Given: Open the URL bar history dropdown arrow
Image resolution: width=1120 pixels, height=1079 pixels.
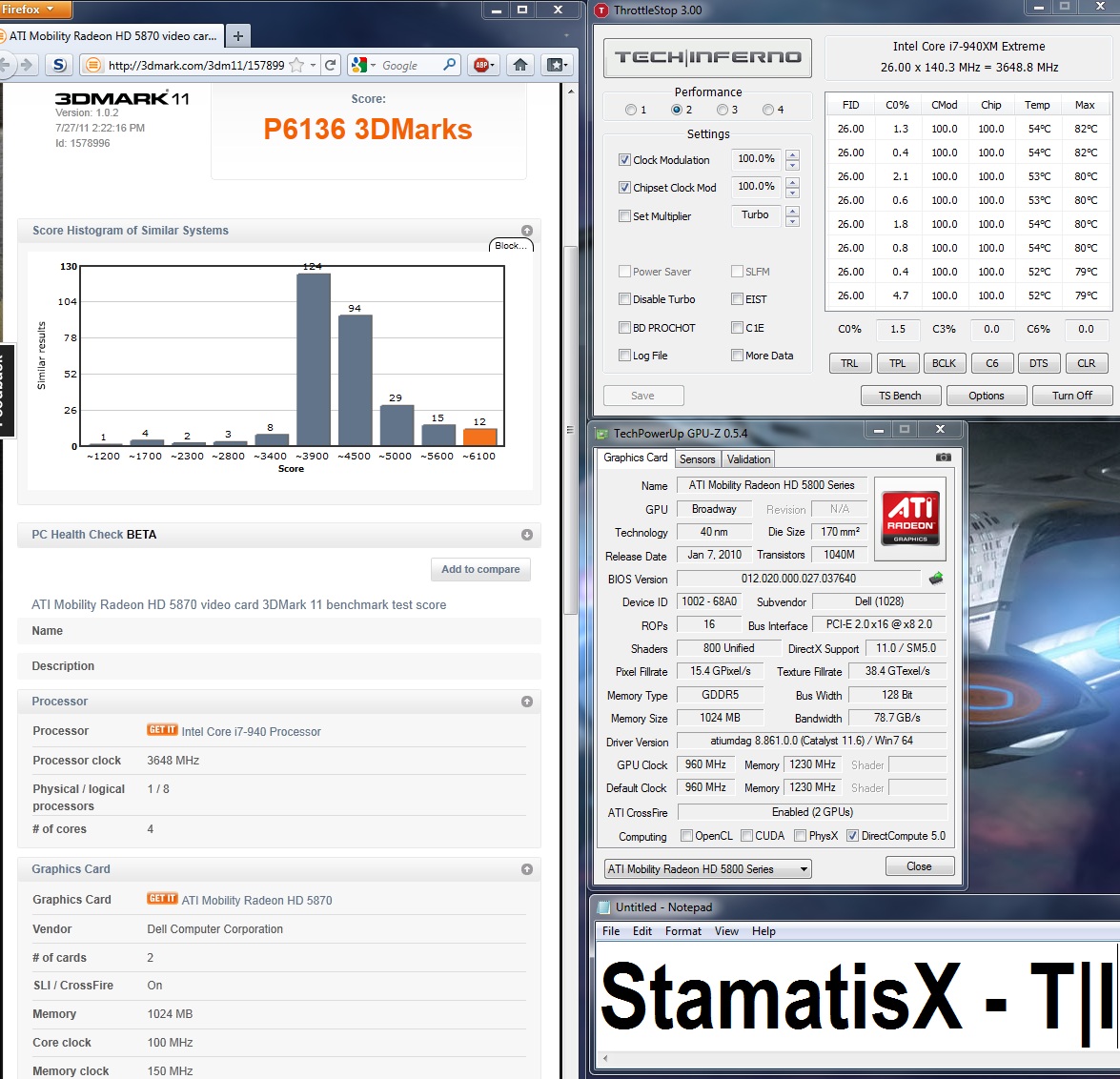Looking at the screenshot, I should (x=313, y=65).
